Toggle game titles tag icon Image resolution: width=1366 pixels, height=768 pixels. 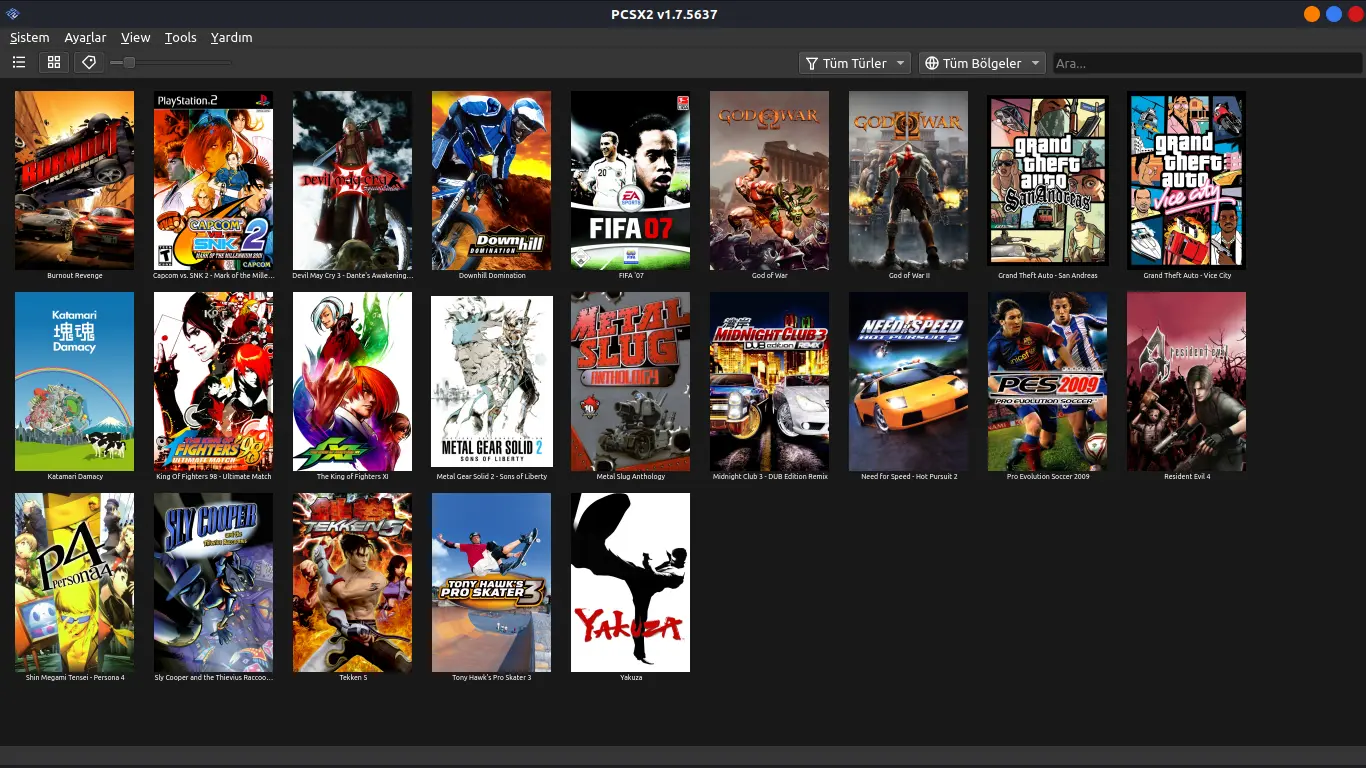click(89, 63)
